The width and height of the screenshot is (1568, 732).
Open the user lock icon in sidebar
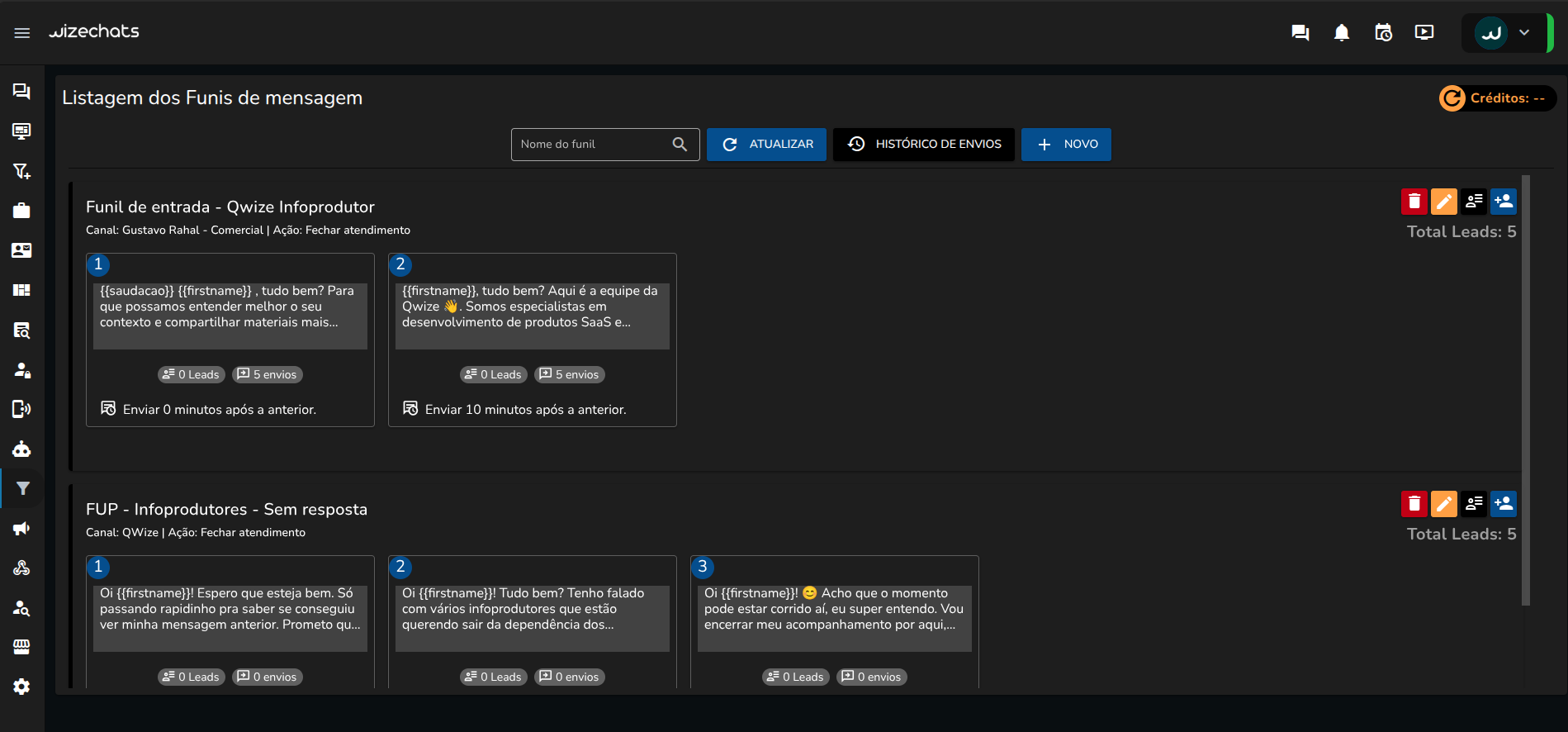click(x=22, y=369)
